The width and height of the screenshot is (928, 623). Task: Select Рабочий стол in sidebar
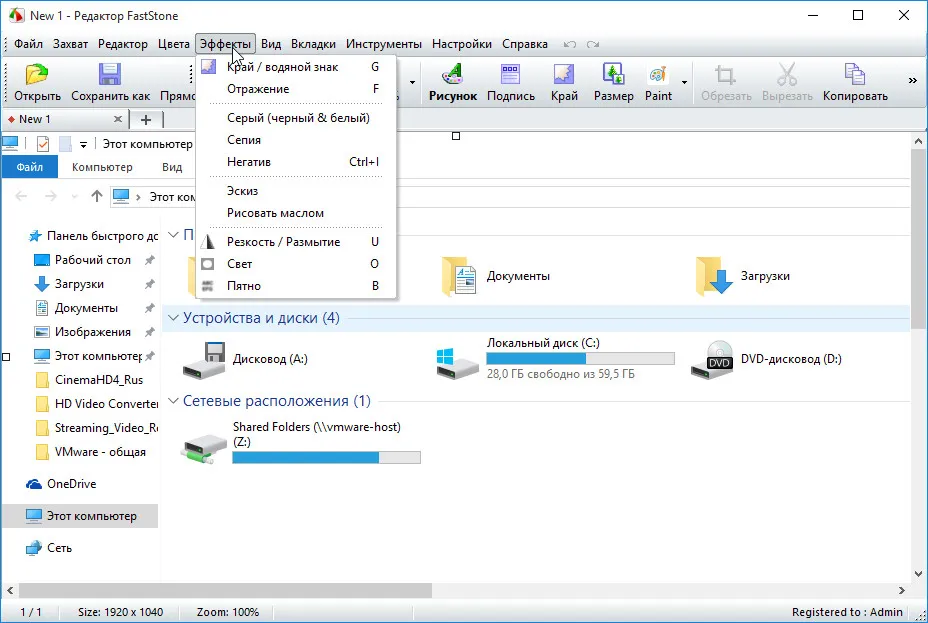pyautogui.click(x=92, y=260)
